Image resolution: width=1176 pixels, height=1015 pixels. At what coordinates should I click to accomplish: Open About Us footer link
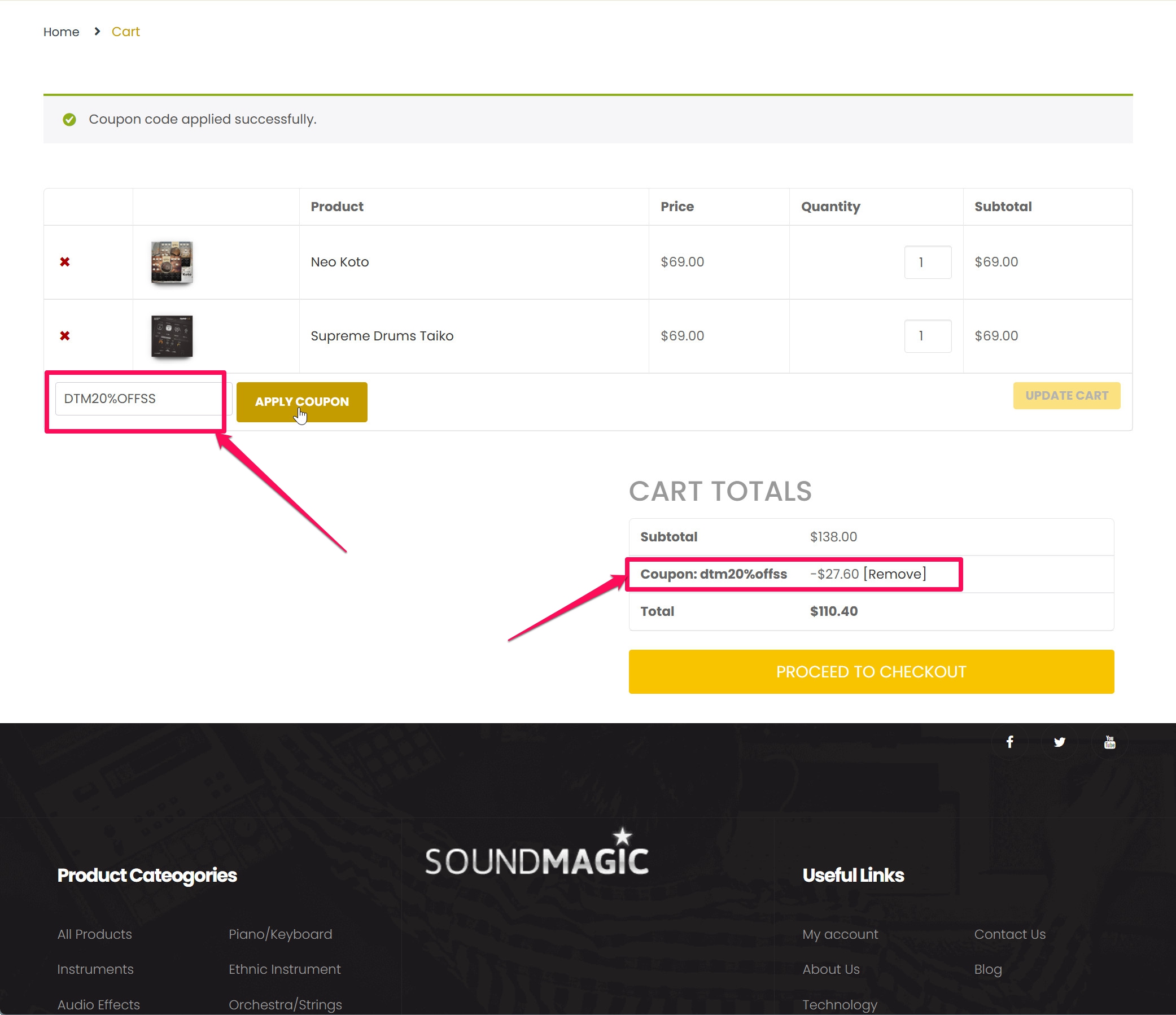tap(831, 969)
